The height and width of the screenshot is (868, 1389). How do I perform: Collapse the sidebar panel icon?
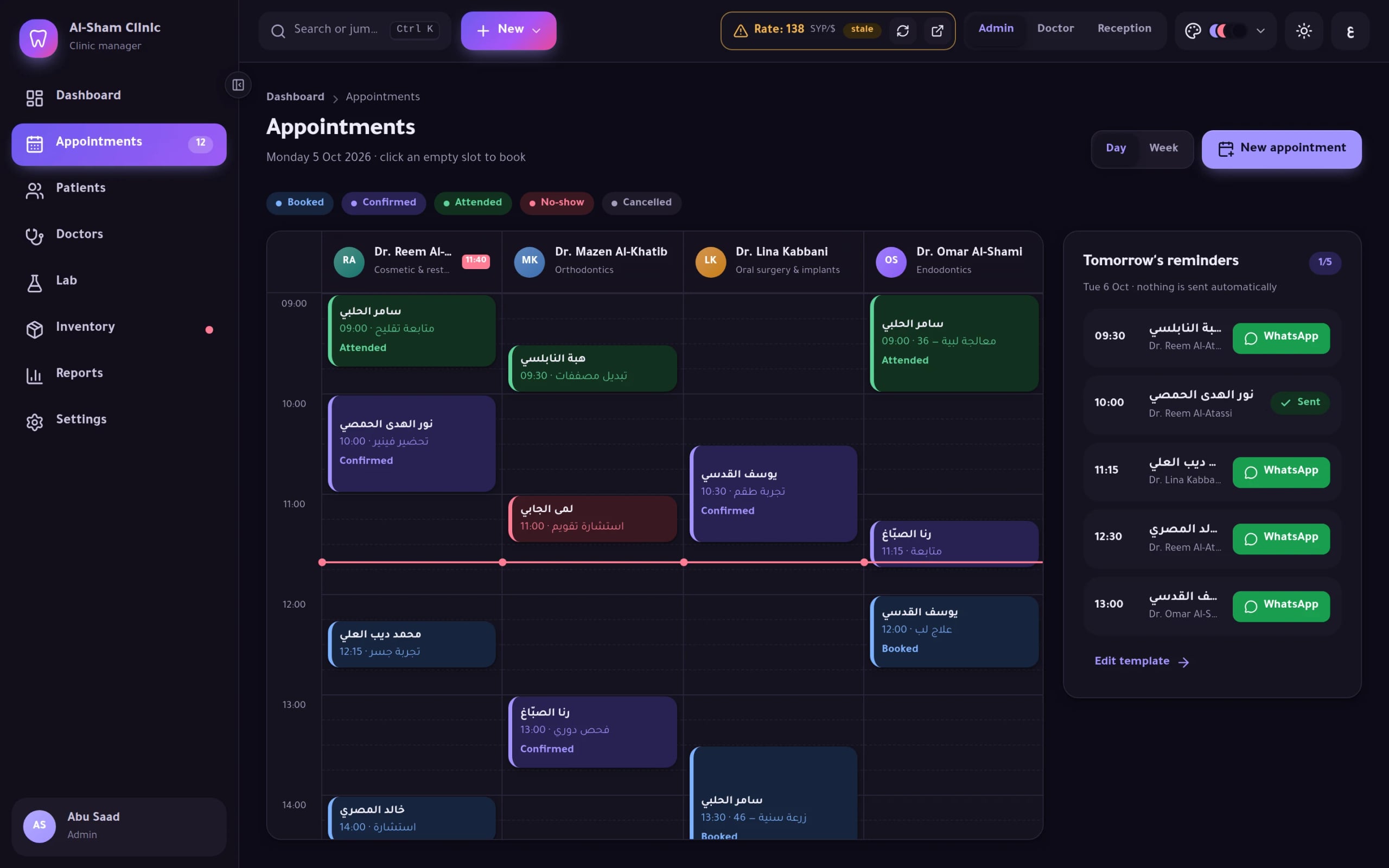pyautogui.click(x=238, y=85)
